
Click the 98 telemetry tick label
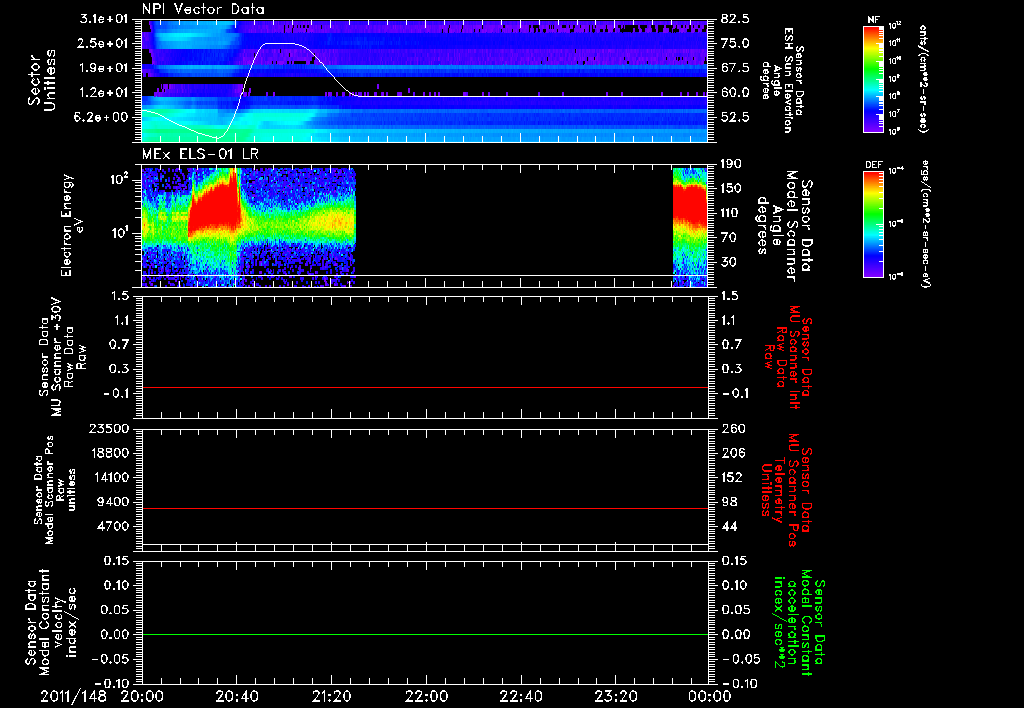728,502
